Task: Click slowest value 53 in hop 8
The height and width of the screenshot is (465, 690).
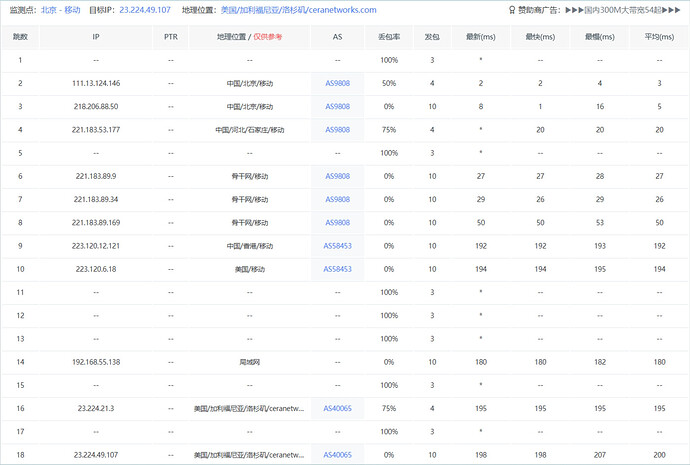Action: click(600, 223)
